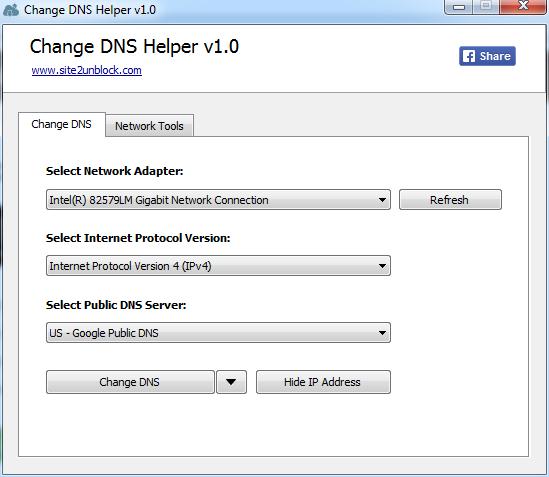The height and width of the screenshot is (477, 549).
Task: Click the Select Network Adapter label
Action: point(114,171)
